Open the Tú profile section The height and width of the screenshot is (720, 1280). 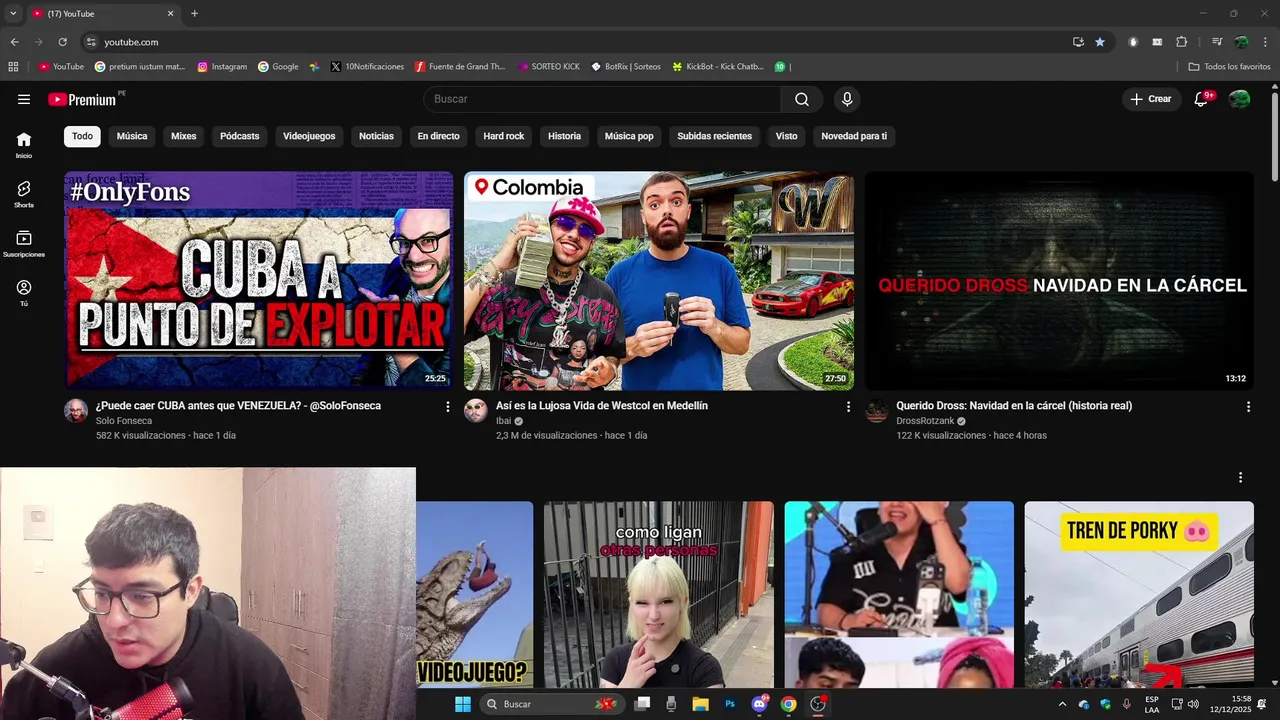click(24, 292)
